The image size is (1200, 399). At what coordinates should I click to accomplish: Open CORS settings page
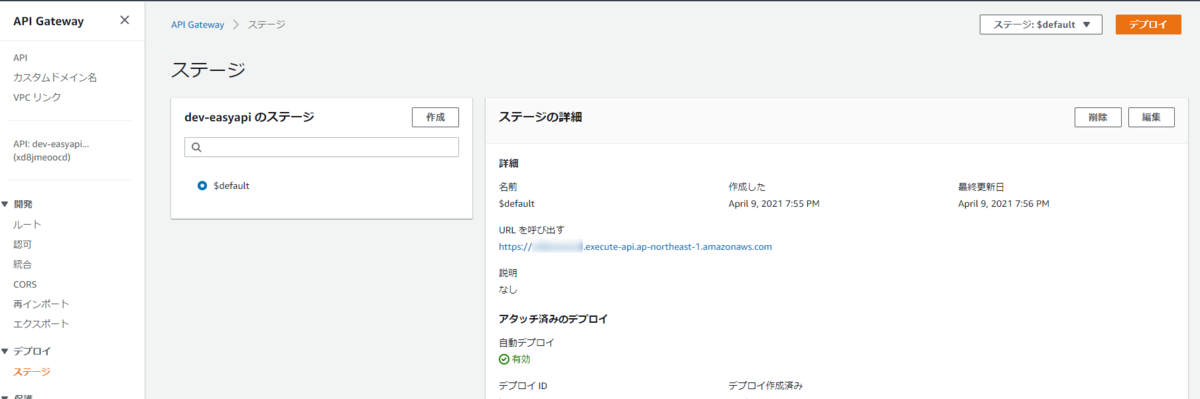point(25,284)
